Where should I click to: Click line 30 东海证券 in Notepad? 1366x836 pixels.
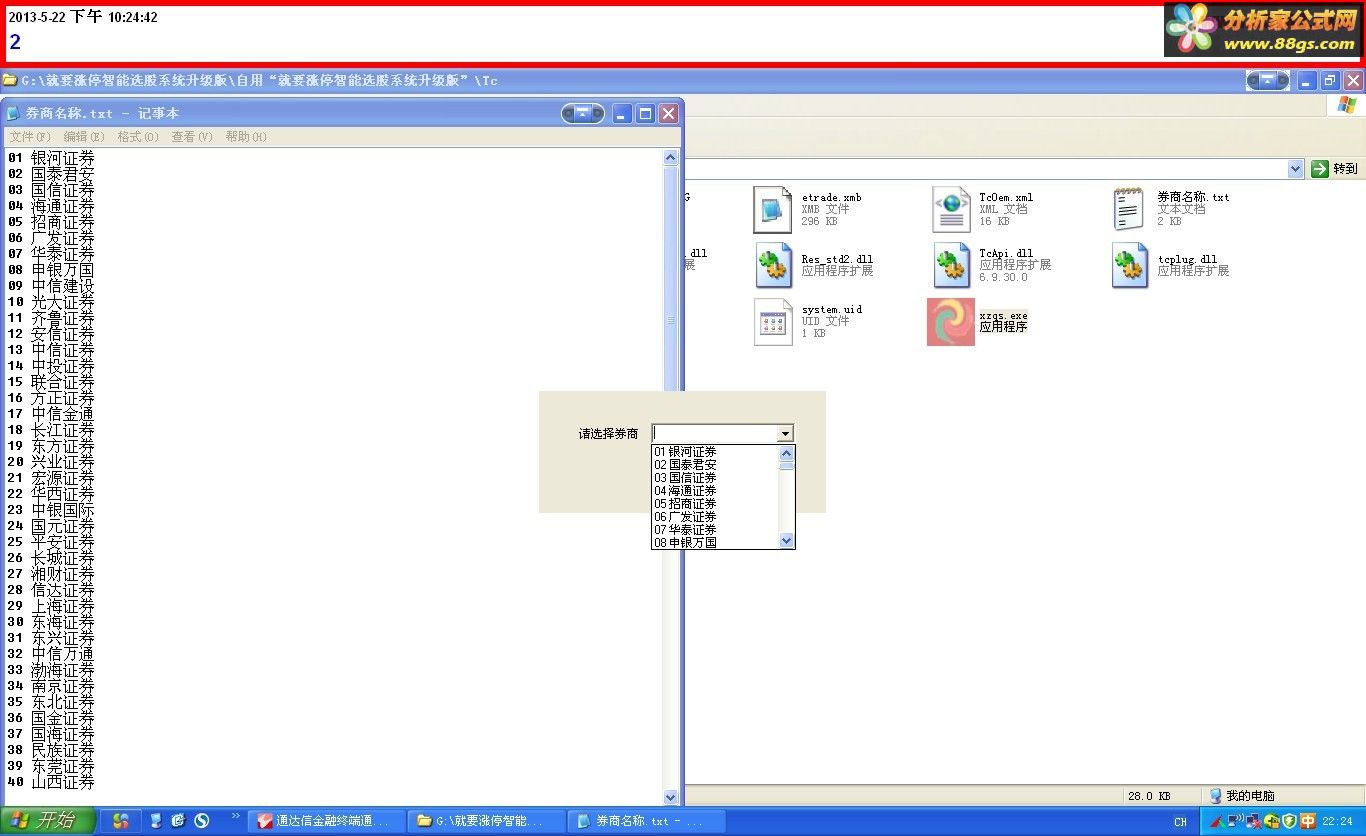click(x=51, y=622)
